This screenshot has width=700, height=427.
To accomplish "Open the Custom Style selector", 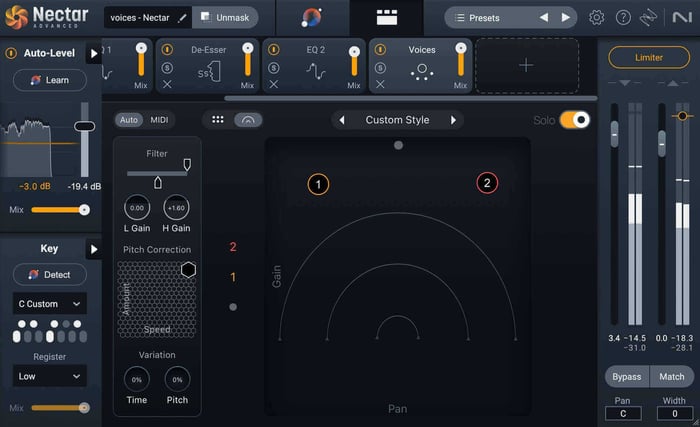I will 397,120.
